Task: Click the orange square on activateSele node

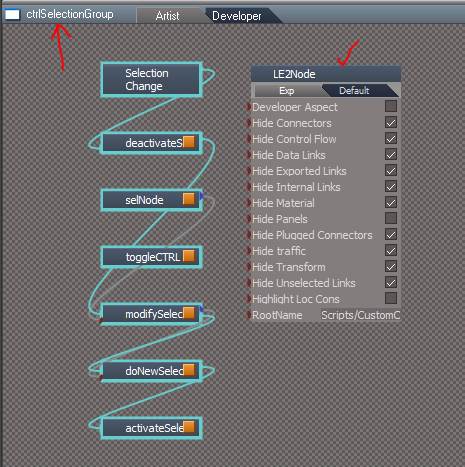Action: 189,427
